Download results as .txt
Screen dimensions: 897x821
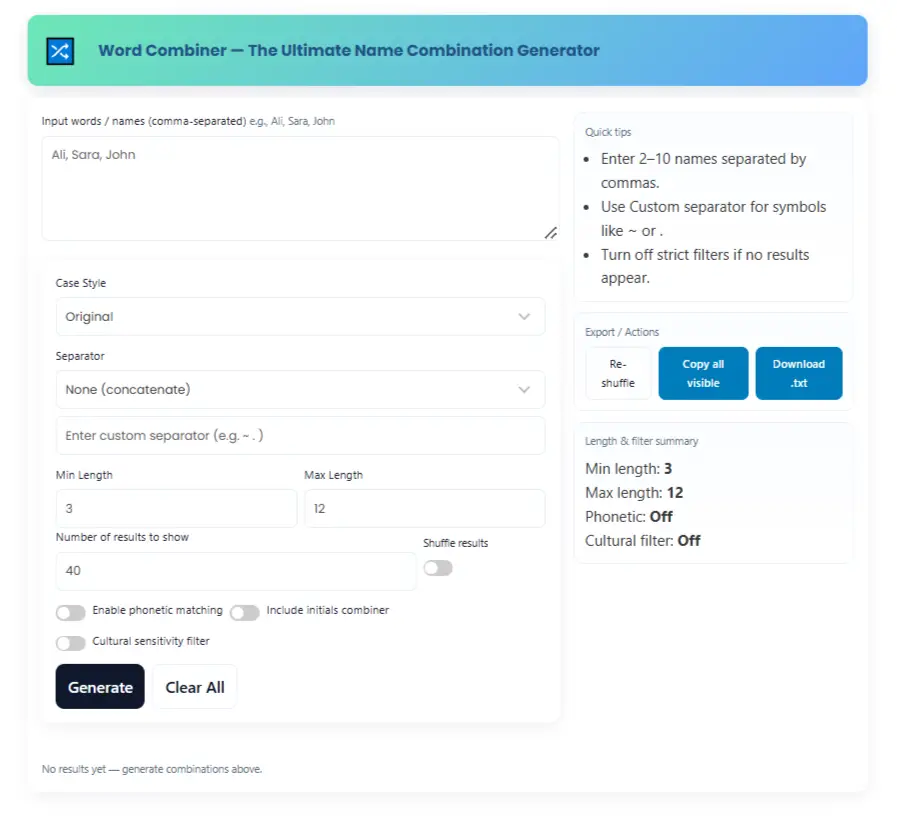click(798, 374)
